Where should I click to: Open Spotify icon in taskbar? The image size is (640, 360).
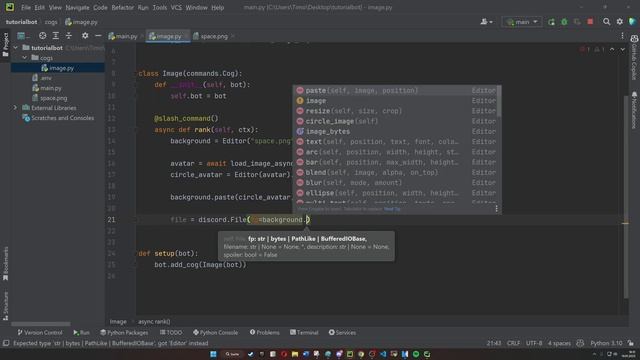tap(416, 354)
